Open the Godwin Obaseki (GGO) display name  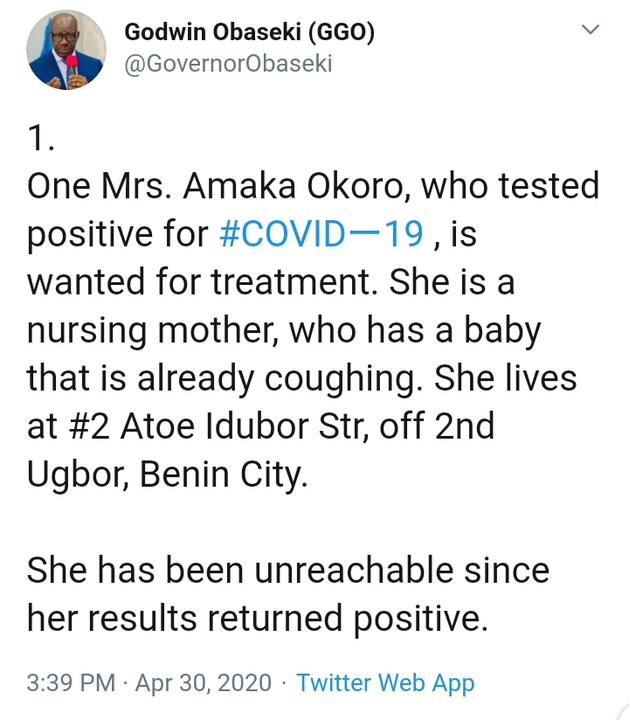[x=249, y=32]
